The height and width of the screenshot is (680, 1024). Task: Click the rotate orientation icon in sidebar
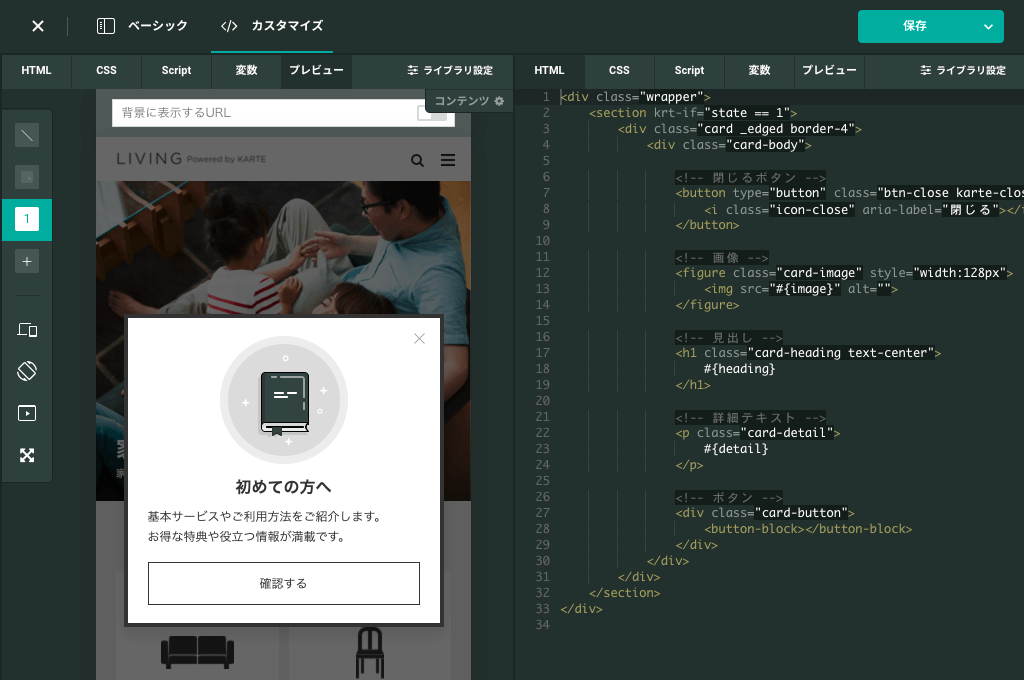pyautogui.click(x=26, y=370)
